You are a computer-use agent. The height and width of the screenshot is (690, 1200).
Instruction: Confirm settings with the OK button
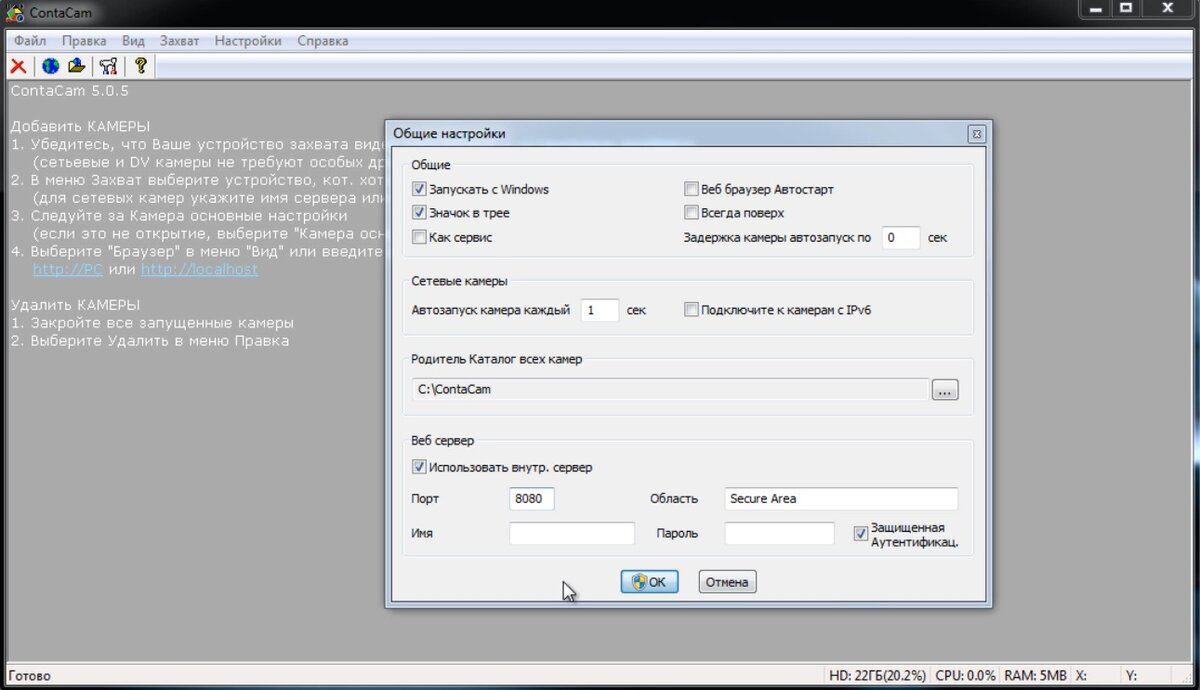(x=650, y=582)
